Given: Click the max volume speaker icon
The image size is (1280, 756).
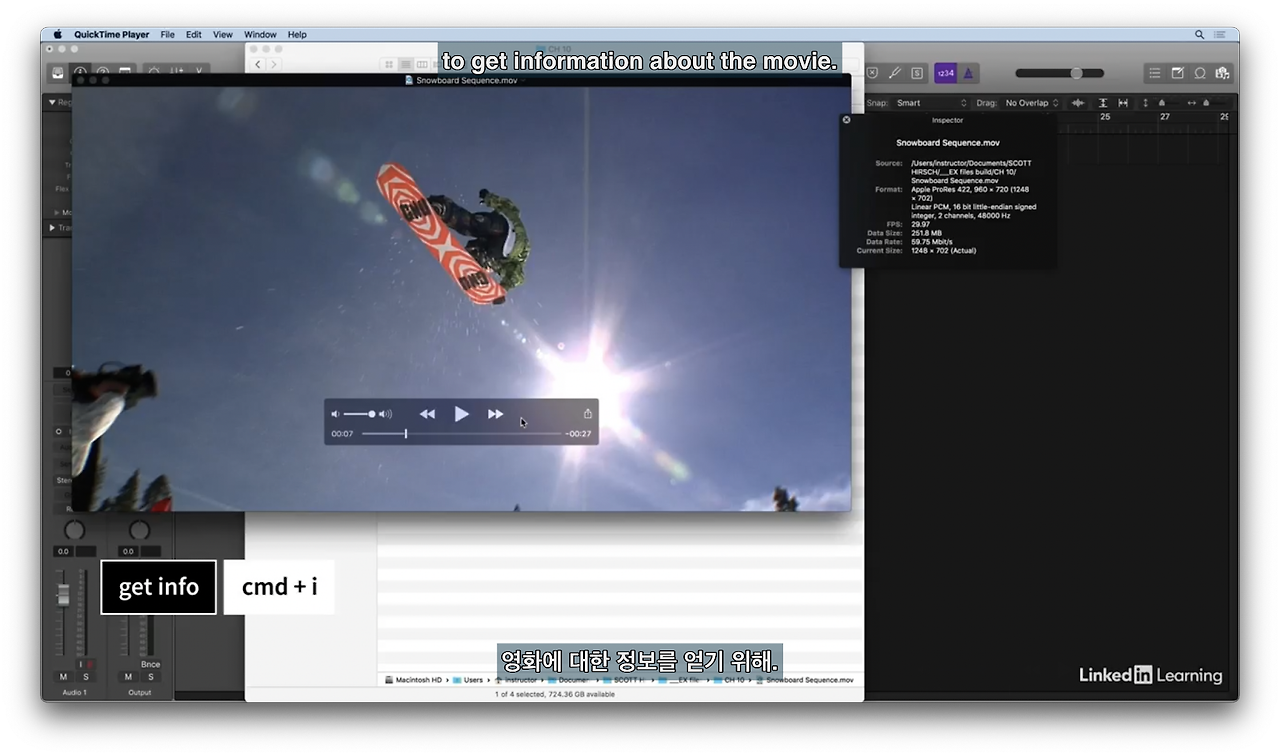Looking at the screenshot, I should [385, 414].
